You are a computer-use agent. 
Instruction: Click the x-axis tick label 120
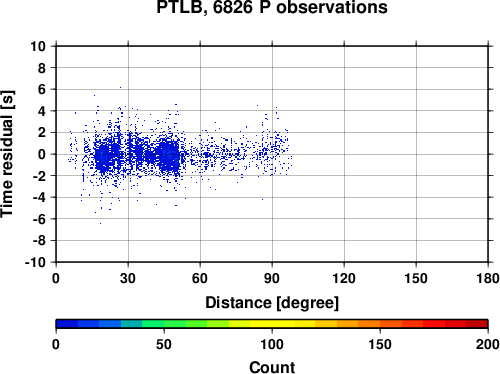coord(344,278)
